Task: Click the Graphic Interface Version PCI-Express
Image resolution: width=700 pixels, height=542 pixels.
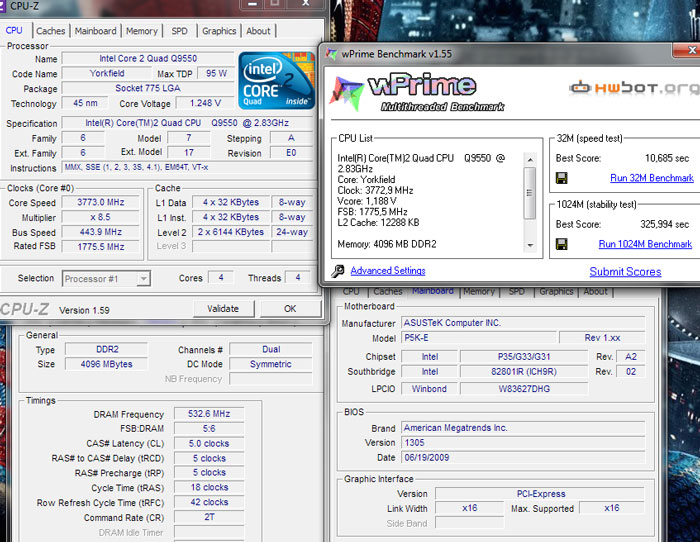Action: [x=540, y=494]
